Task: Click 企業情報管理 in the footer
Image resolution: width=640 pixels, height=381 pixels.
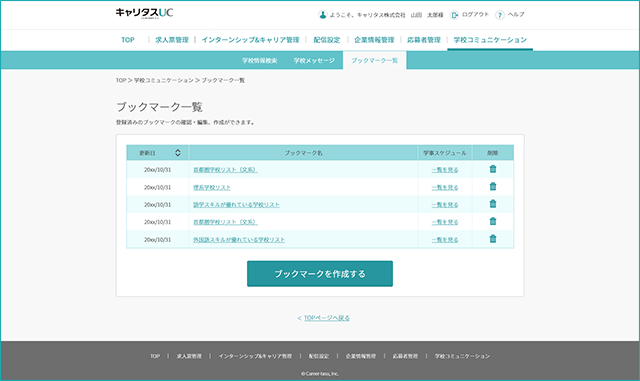Action: point(361,356)
